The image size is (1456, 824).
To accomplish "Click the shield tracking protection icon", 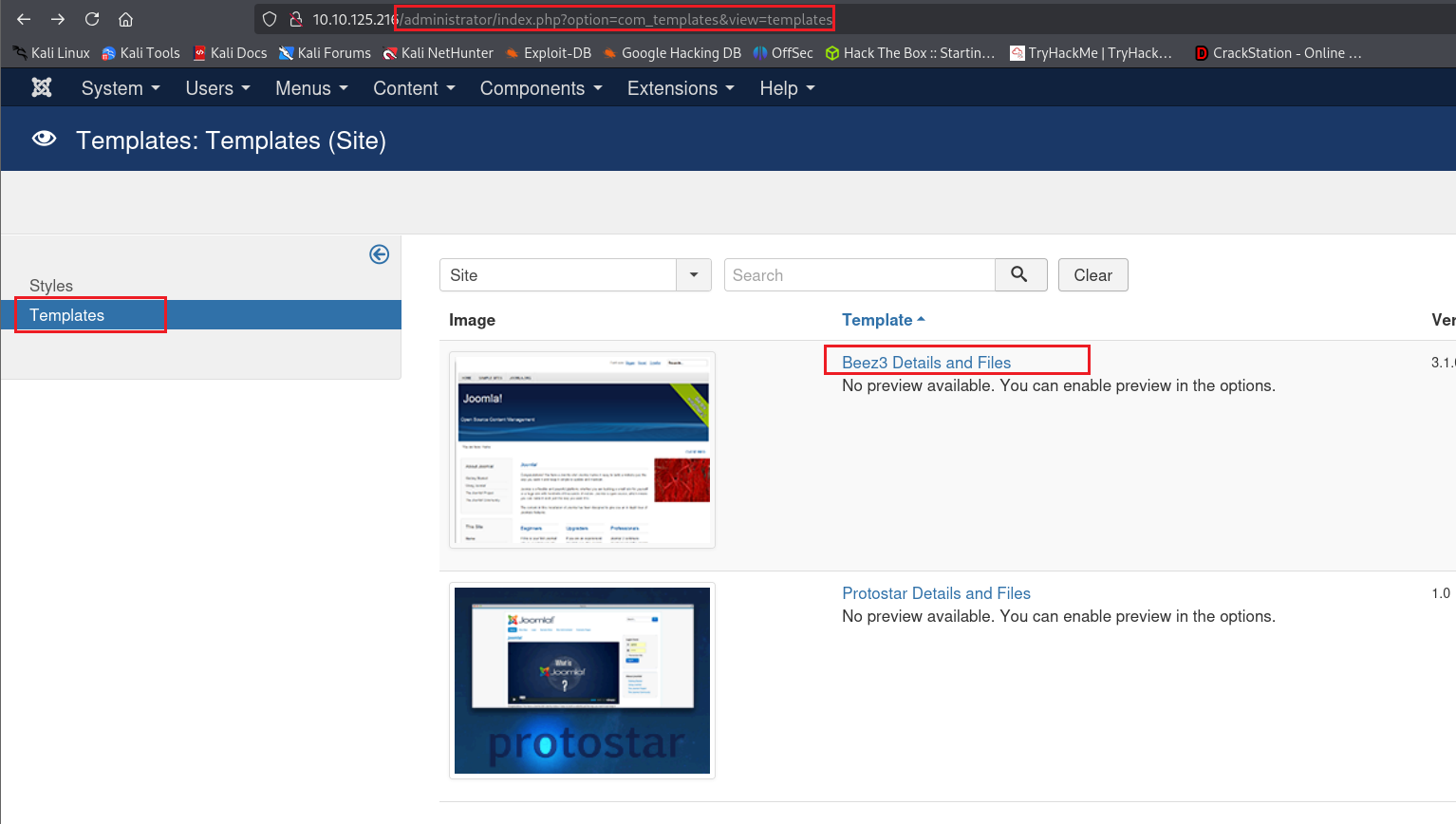I will tap(270, 19).
